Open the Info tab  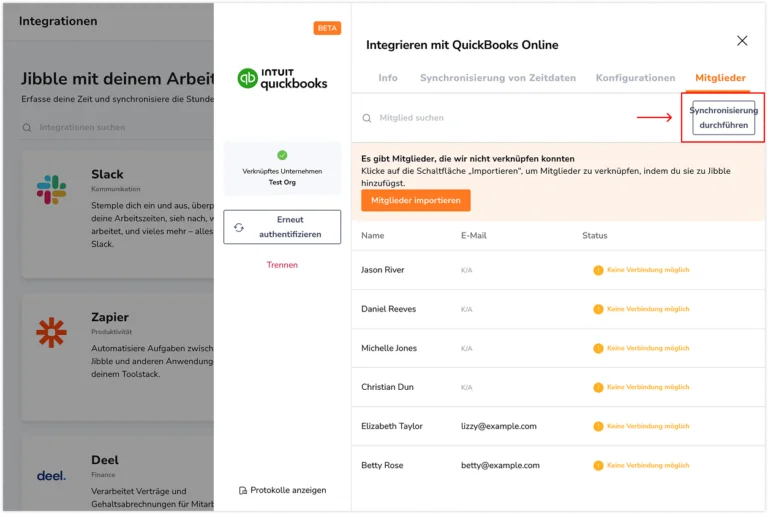(x=388, y=78)
